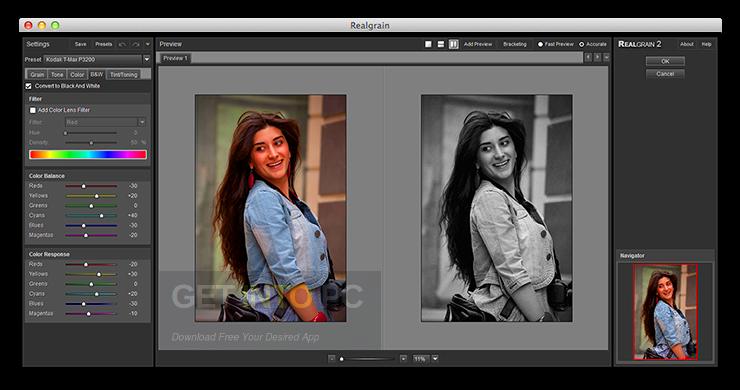The height and width of the screenshot is (390, 740).
Task: Adjust Color Response Reds slider
Action: click(91, 264)
